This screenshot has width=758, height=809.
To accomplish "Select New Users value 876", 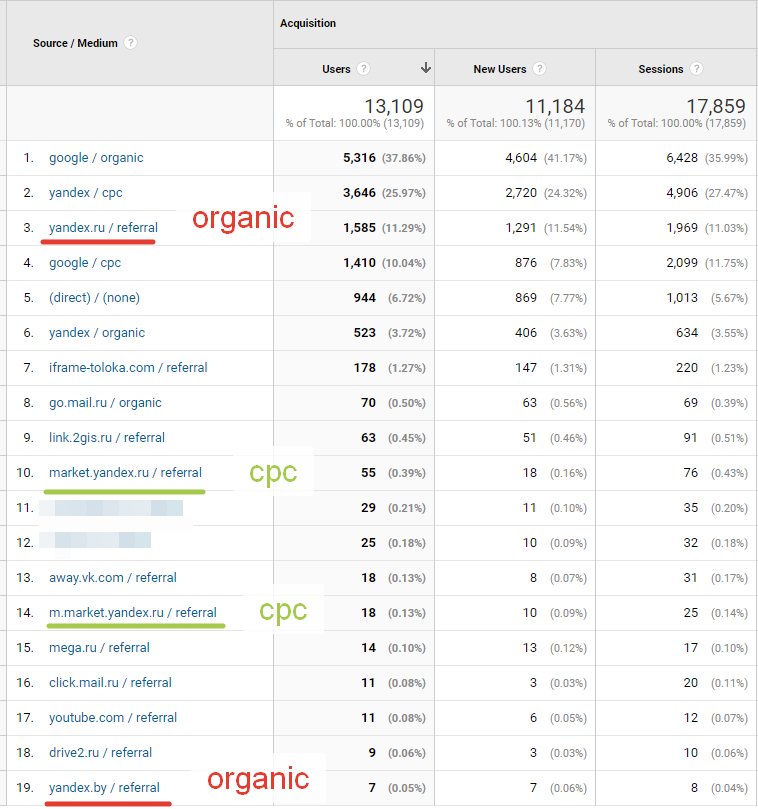I will click(526, 263).
